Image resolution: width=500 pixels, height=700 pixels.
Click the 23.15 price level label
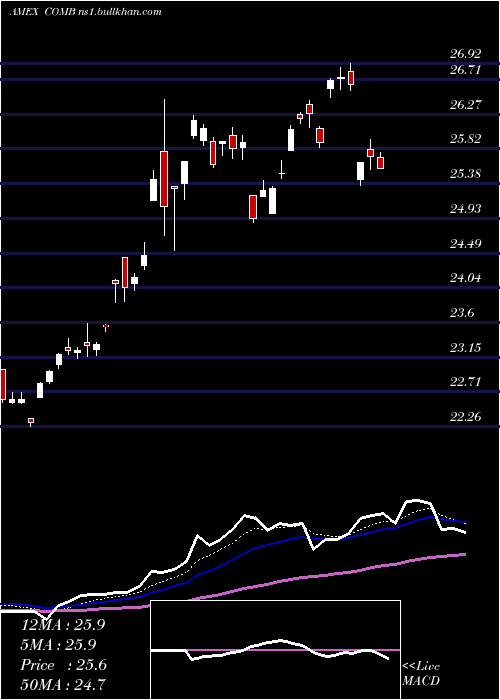pos(466,348)
